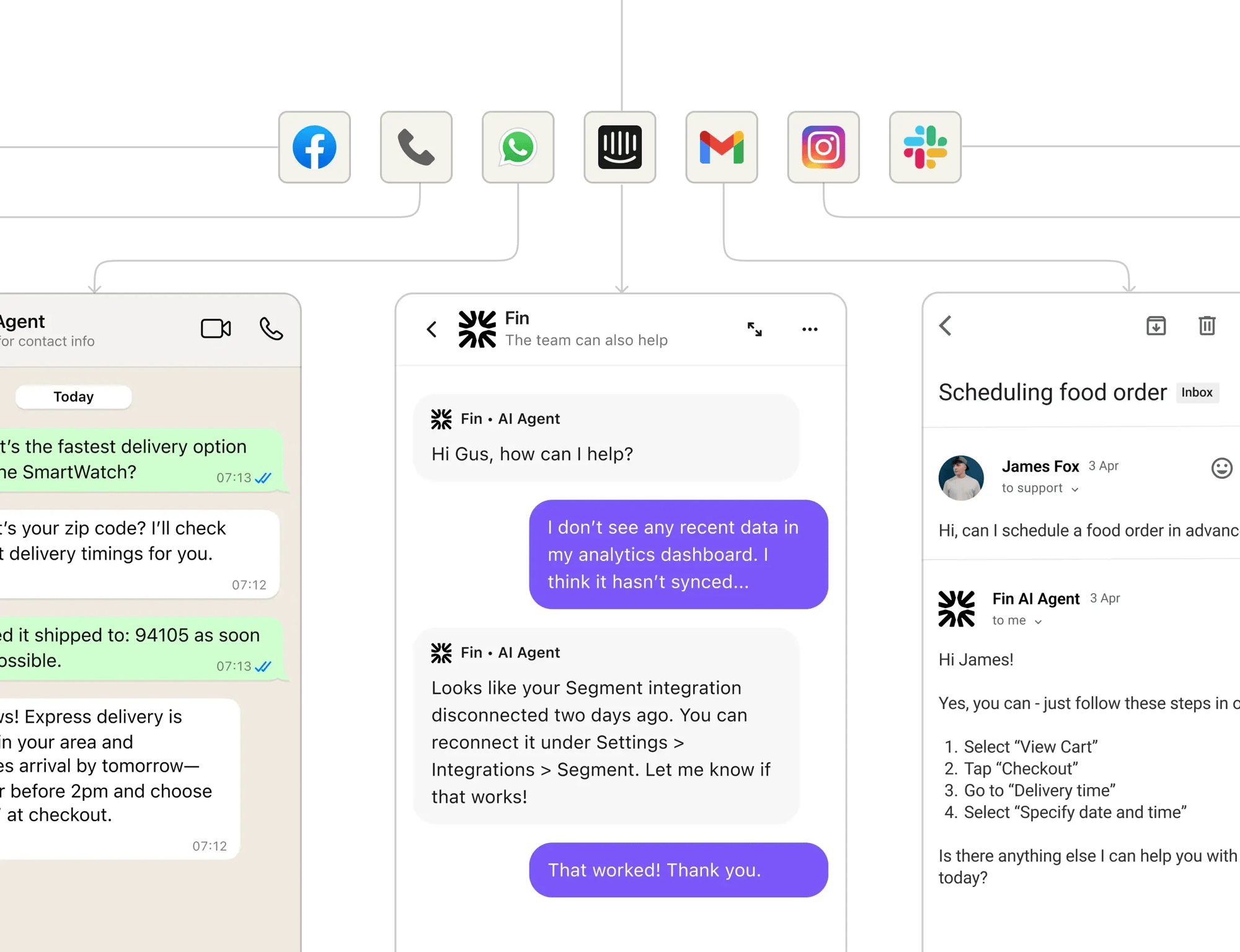This screenshot has width=1240, height=952.
Task: Open the Fin chat more options menu
Action: click(x=810, y=329)
